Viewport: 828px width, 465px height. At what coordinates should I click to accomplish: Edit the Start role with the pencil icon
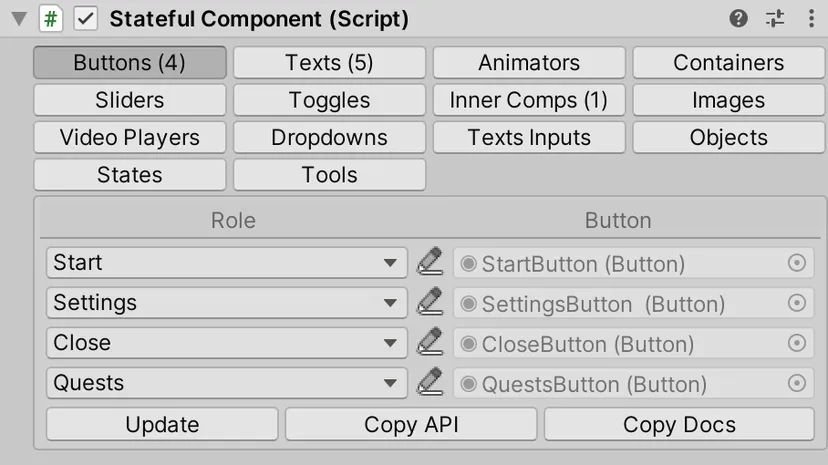point(430,262)
